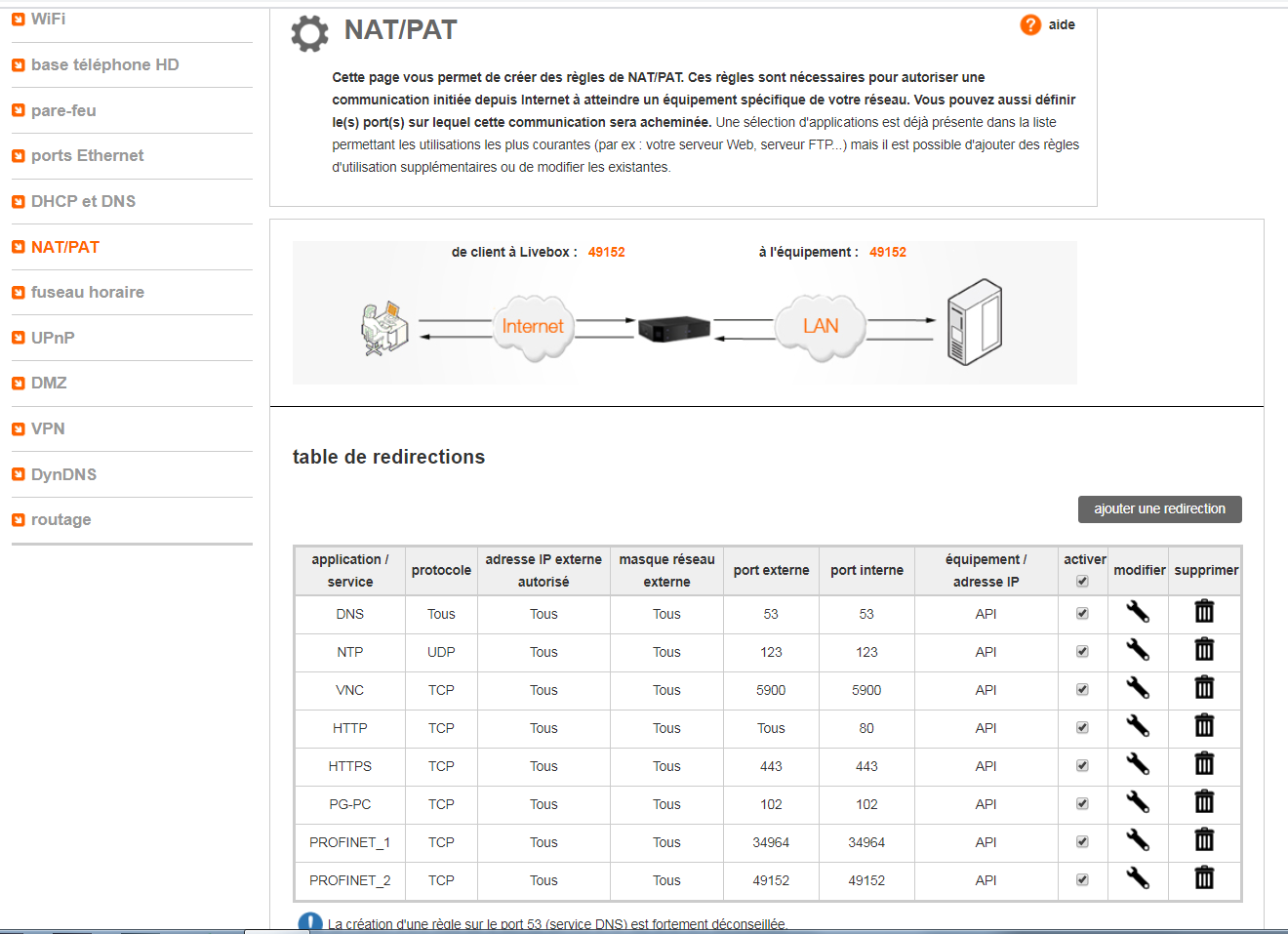Delete the NTP redirection with trash icon

1204,651
